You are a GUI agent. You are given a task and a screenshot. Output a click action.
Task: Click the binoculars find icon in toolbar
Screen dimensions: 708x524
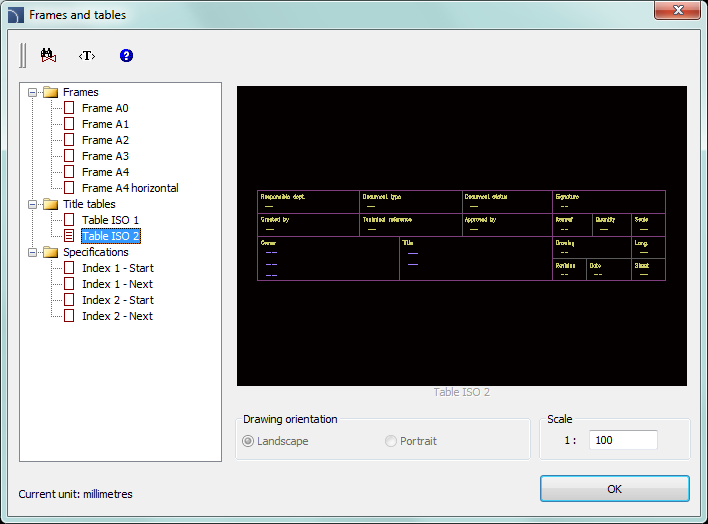[x=48, y=55]
